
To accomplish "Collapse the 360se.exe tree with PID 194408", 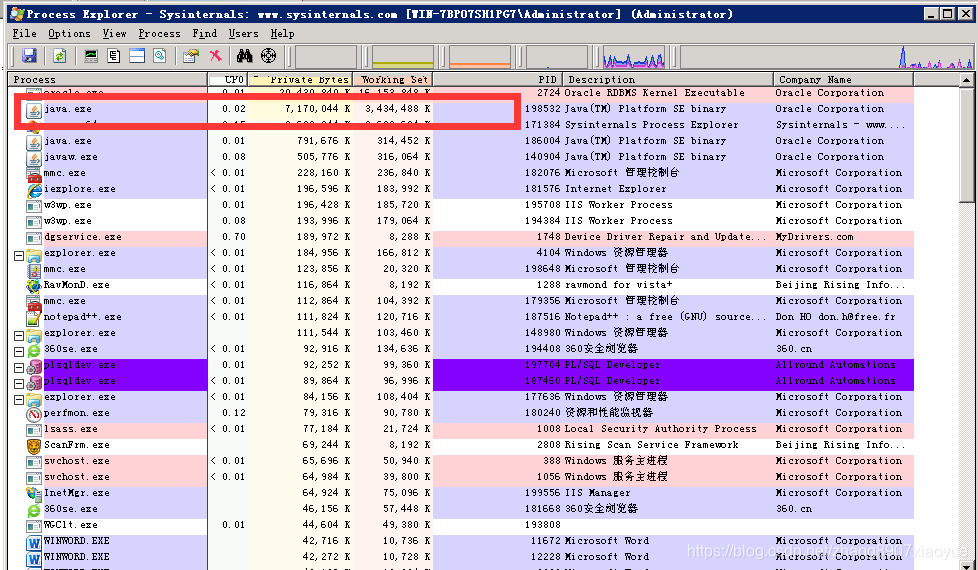I will (x=19, y=351).
